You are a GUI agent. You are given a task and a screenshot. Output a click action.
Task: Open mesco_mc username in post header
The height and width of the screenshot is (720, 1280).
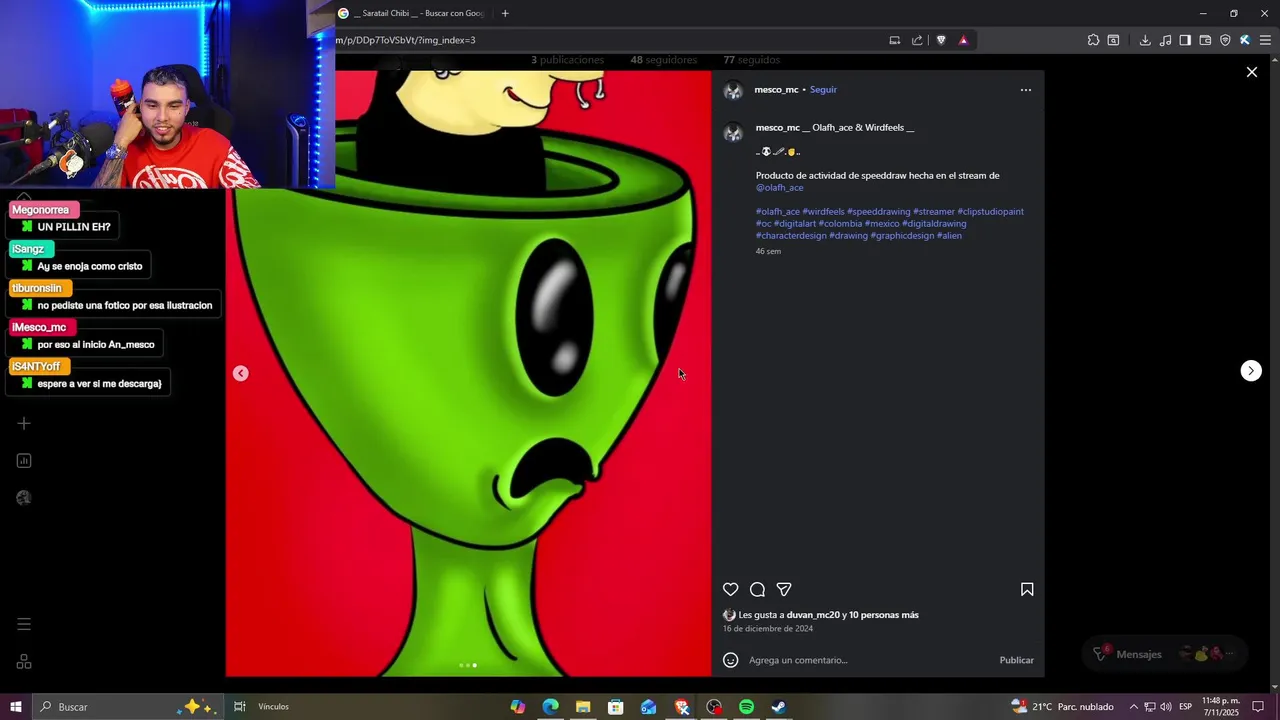coord(776,90)
